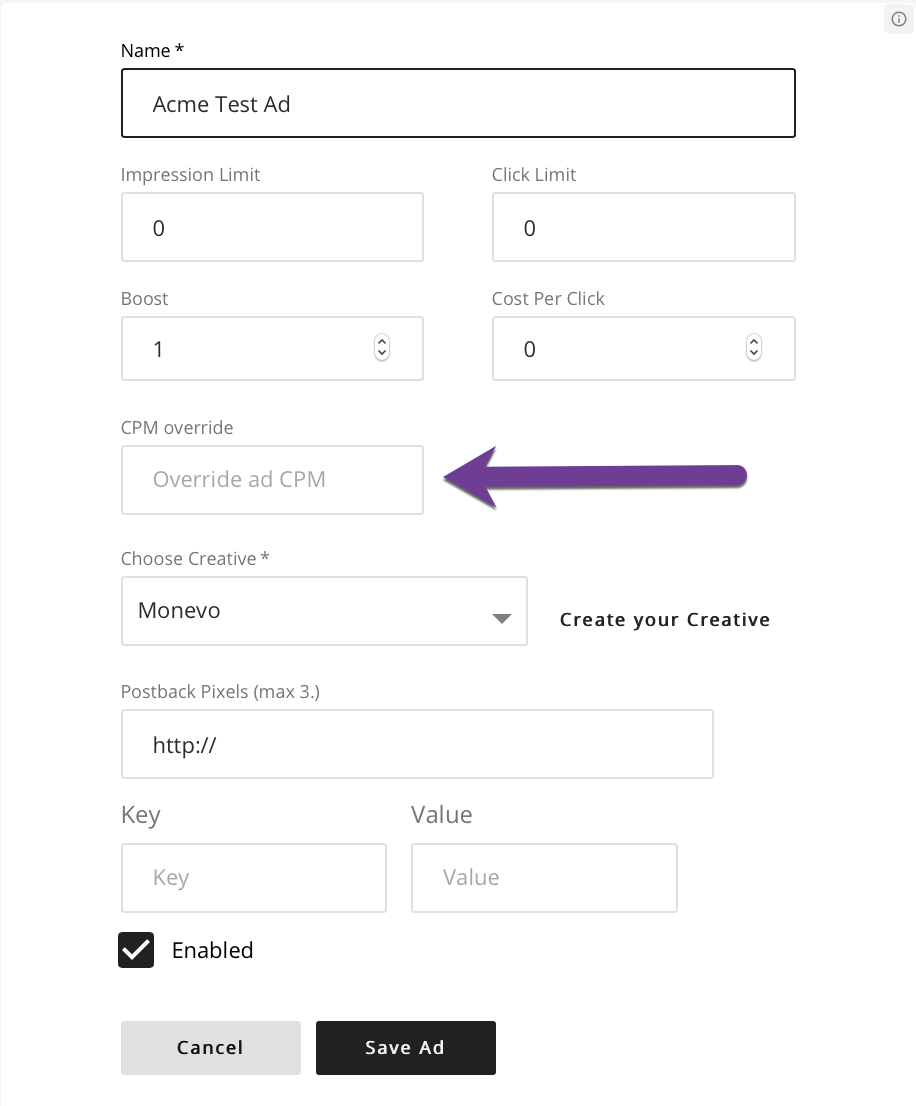Click the Boost field stepper arrows
916x1106 pixels.
pos(381,347)
